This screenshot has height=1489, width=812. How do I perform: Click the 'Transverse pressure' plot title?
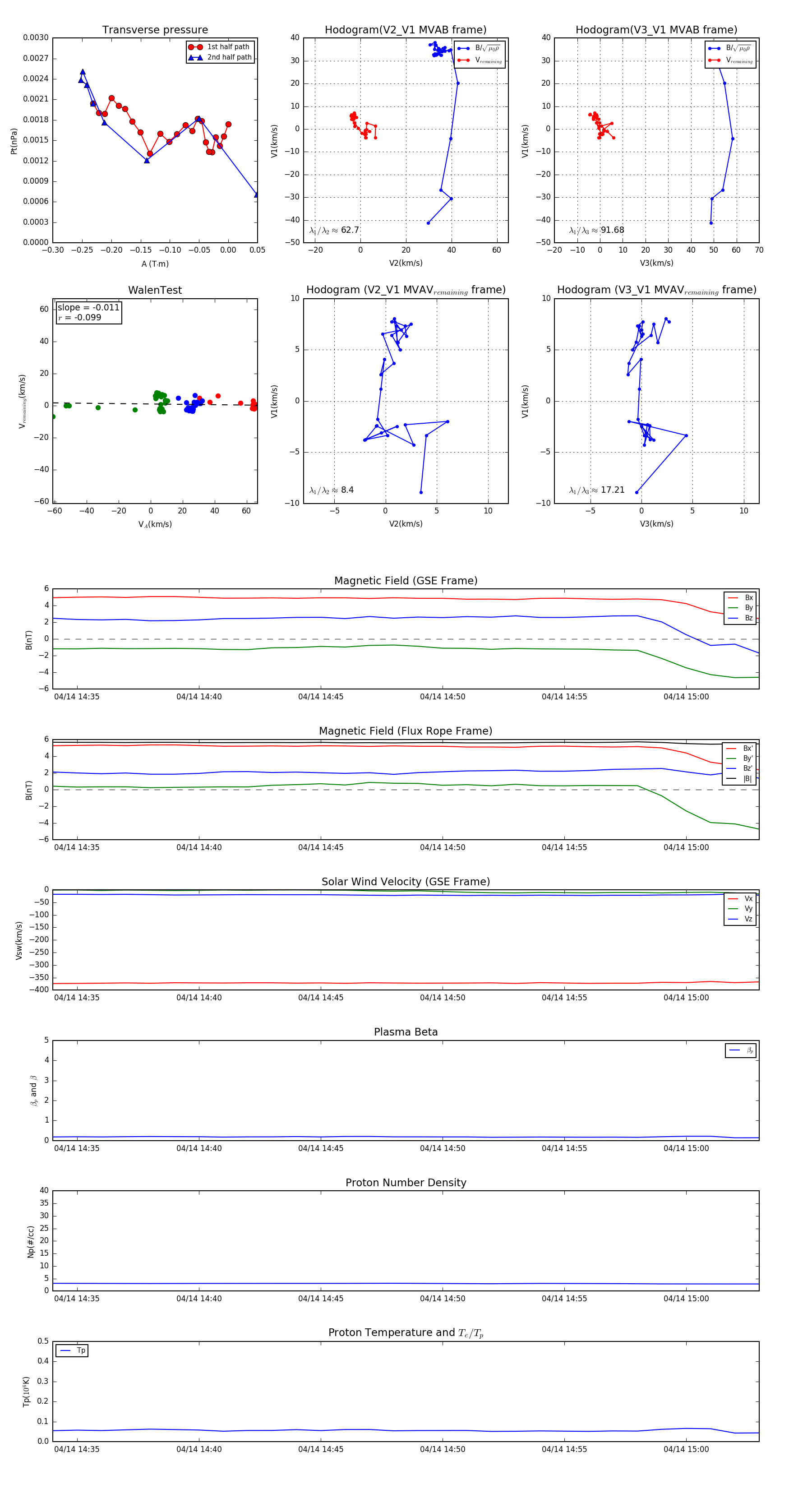pos(155,29)
